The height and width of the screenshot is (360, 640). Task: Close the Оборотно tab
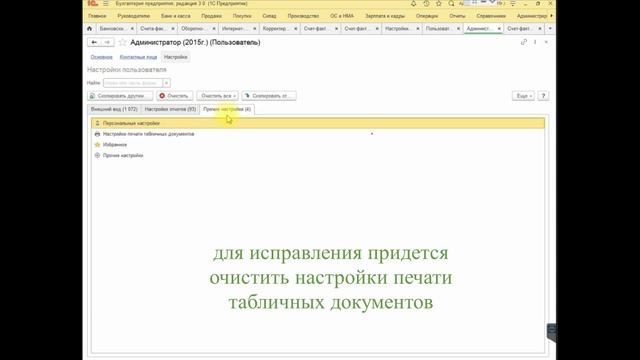(213, 29)
